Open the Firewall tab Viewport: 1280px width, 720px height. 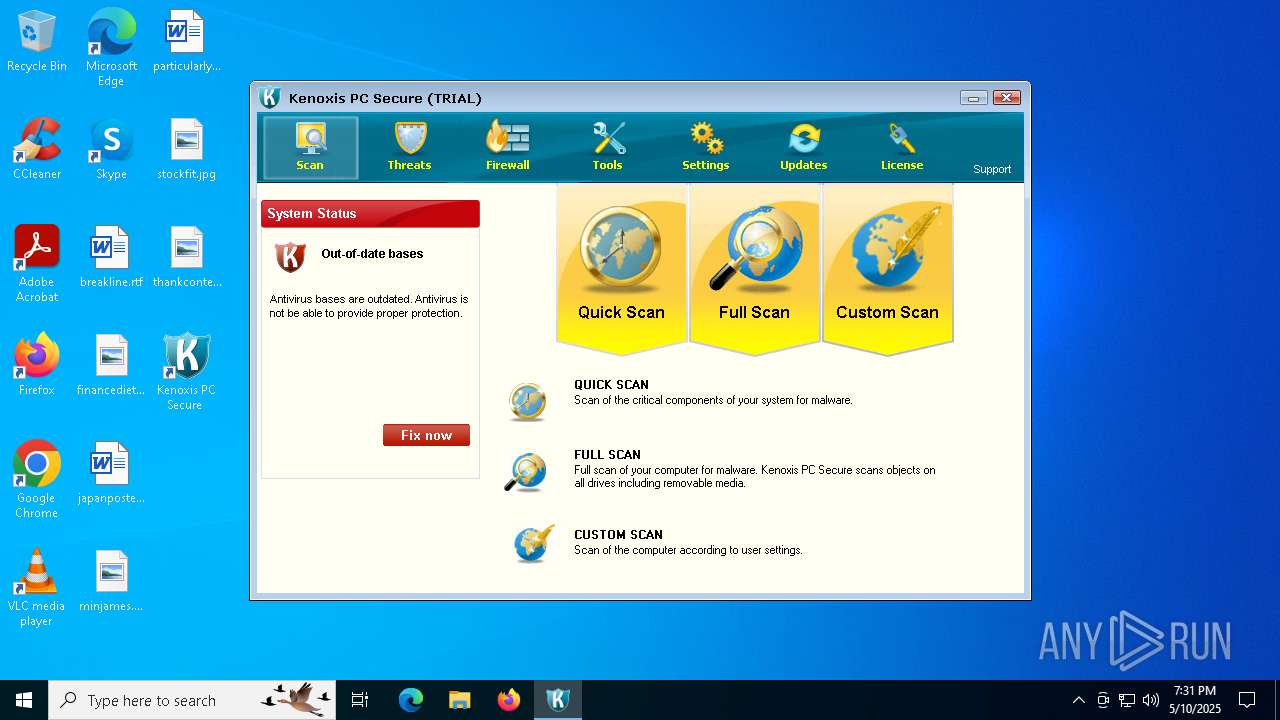pos(508,147)
